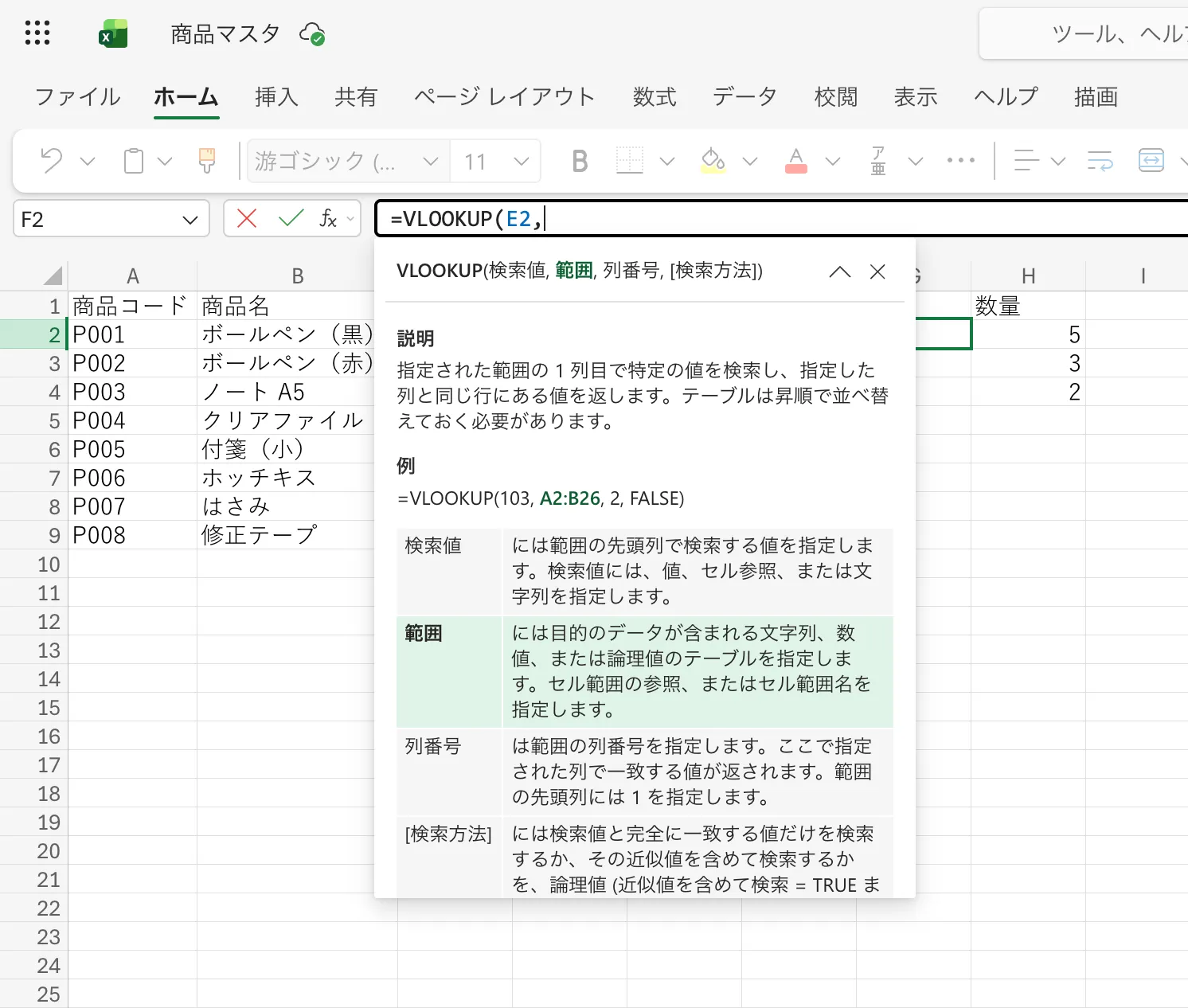Image resolution: width=1188 pixels, height=1008 pixels.
Task: Click the tools and help search box
Action: point(1084,33)
